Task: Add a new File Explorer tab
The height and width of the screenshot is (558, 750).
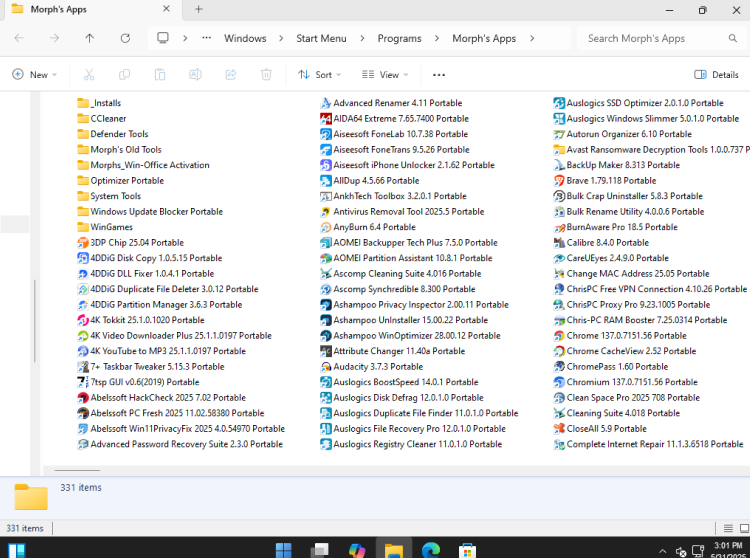Action: coord(199,9)
